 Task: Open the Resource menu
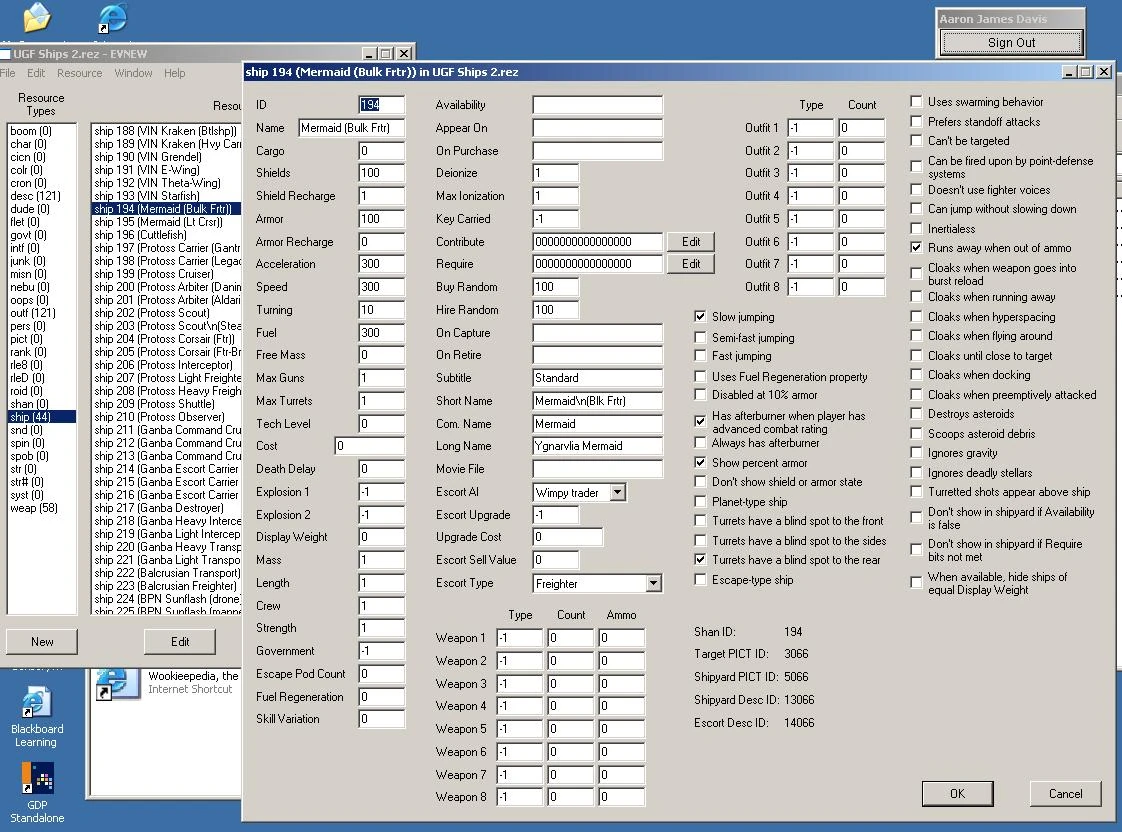(79, 73)
